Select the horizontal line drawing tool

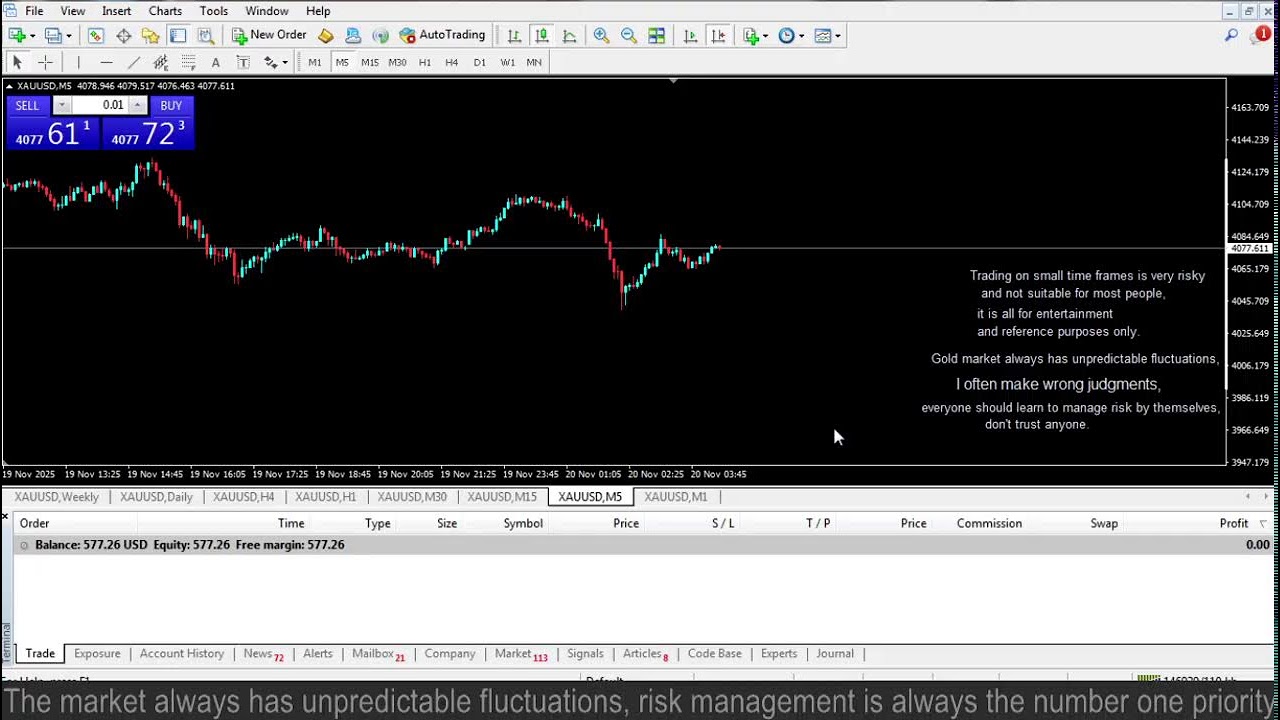coord(106,62)
